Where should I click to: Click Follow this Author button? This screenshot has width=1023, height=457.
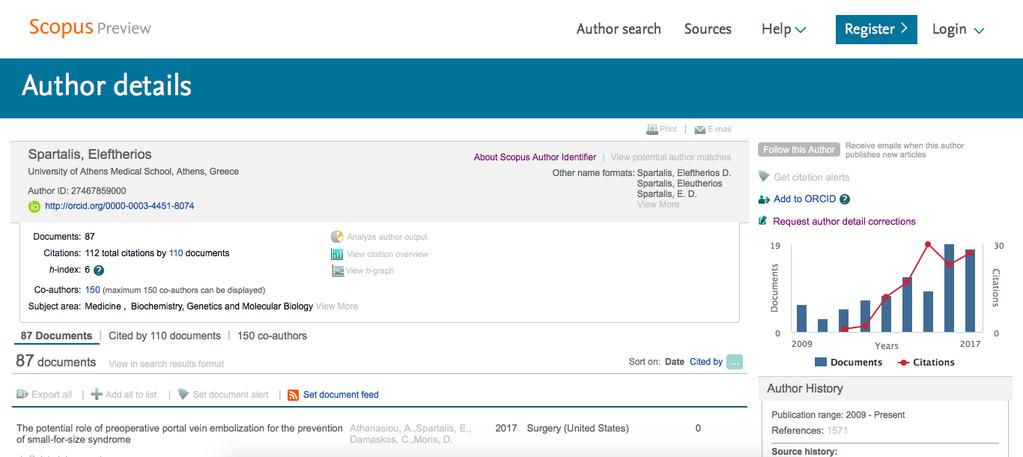tap(799, 150)
